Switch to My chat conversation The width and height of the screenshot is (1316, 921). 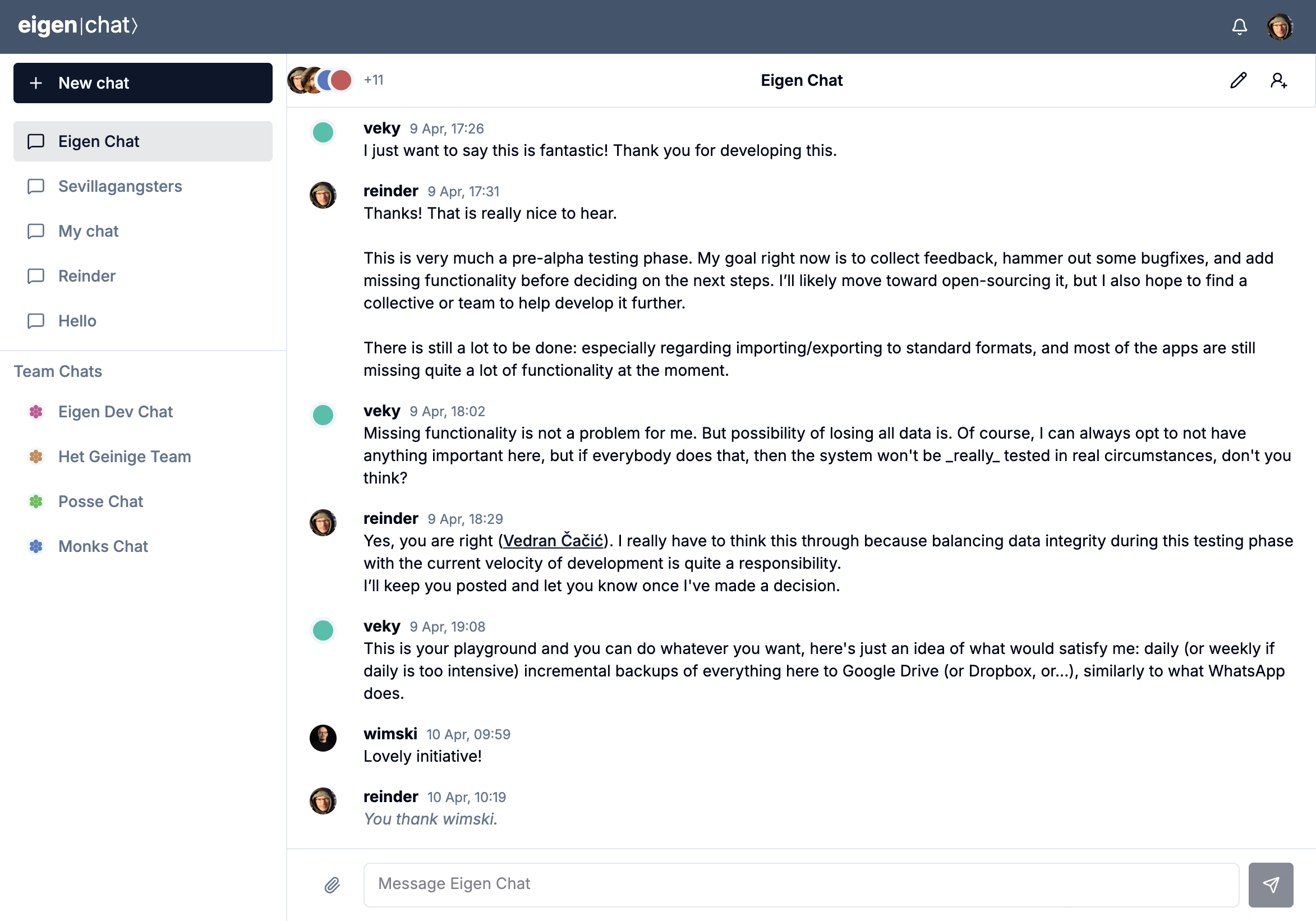(x=88, y=231)
